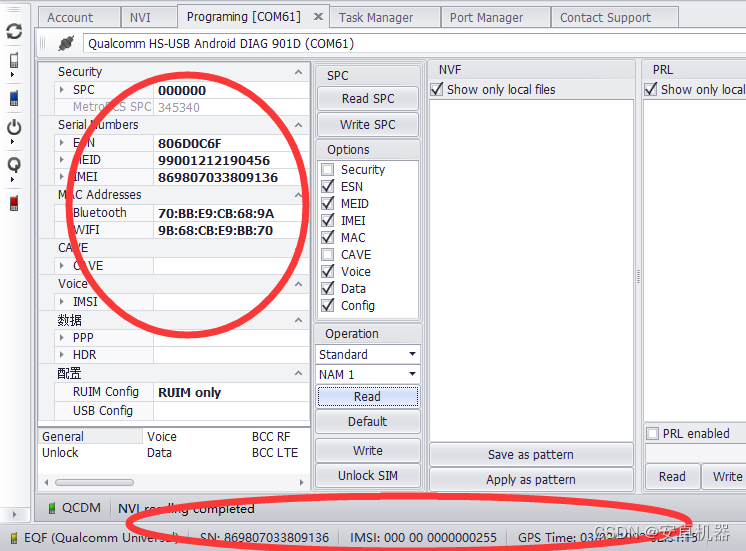Toggle the Security option checkbox
The image size is (746, 551).
[328, 169]
